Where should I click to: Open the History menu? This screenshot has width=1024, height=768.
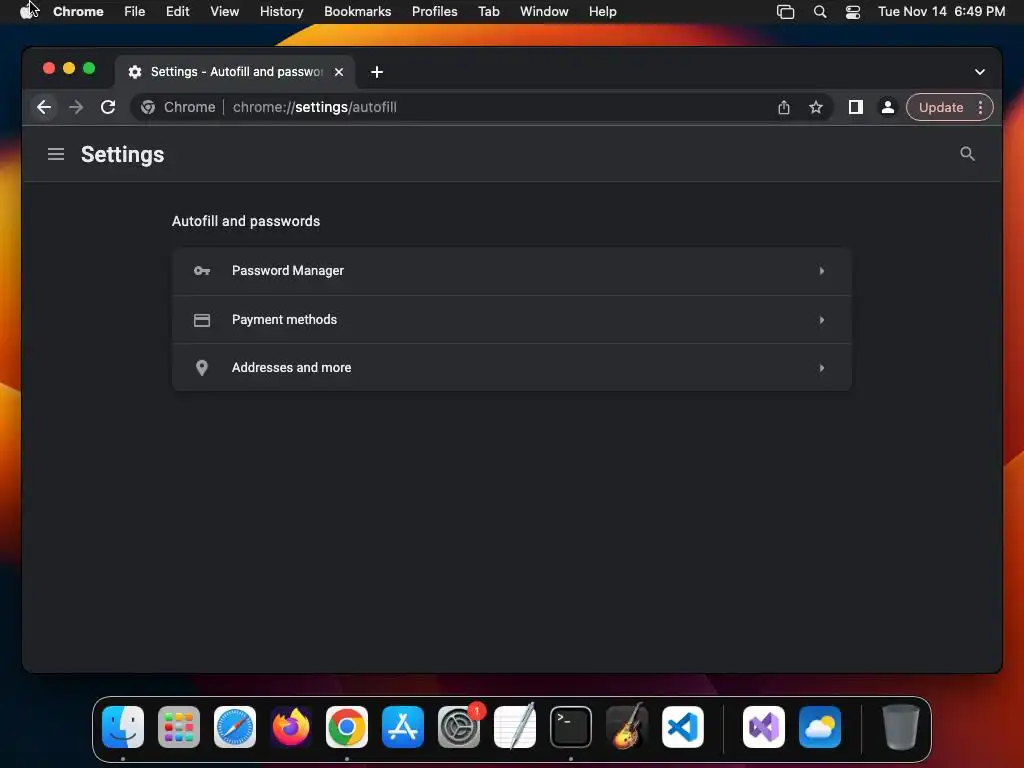[x=281, y=12]
